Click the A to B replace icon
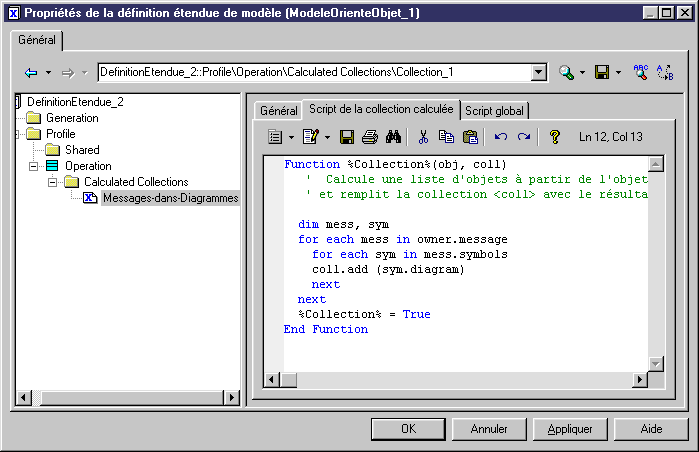This screenshot has width=699, height=452. point(665,72)
